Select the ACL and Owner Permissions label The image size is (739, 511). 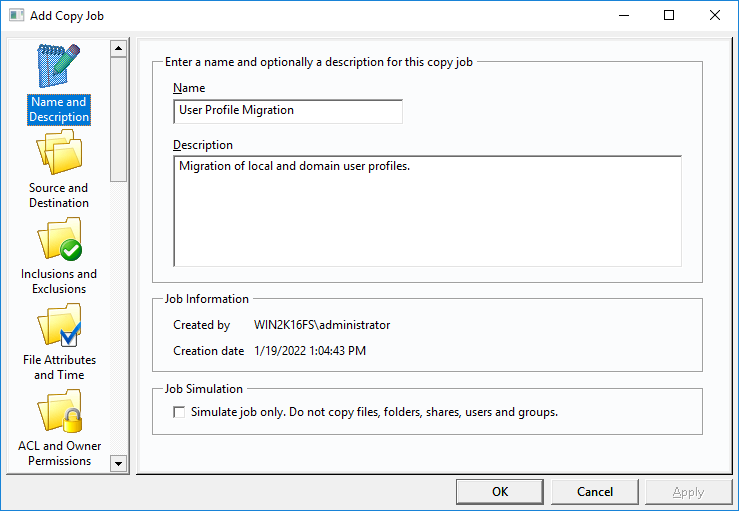pyautogui.click(x=59, y=453)
